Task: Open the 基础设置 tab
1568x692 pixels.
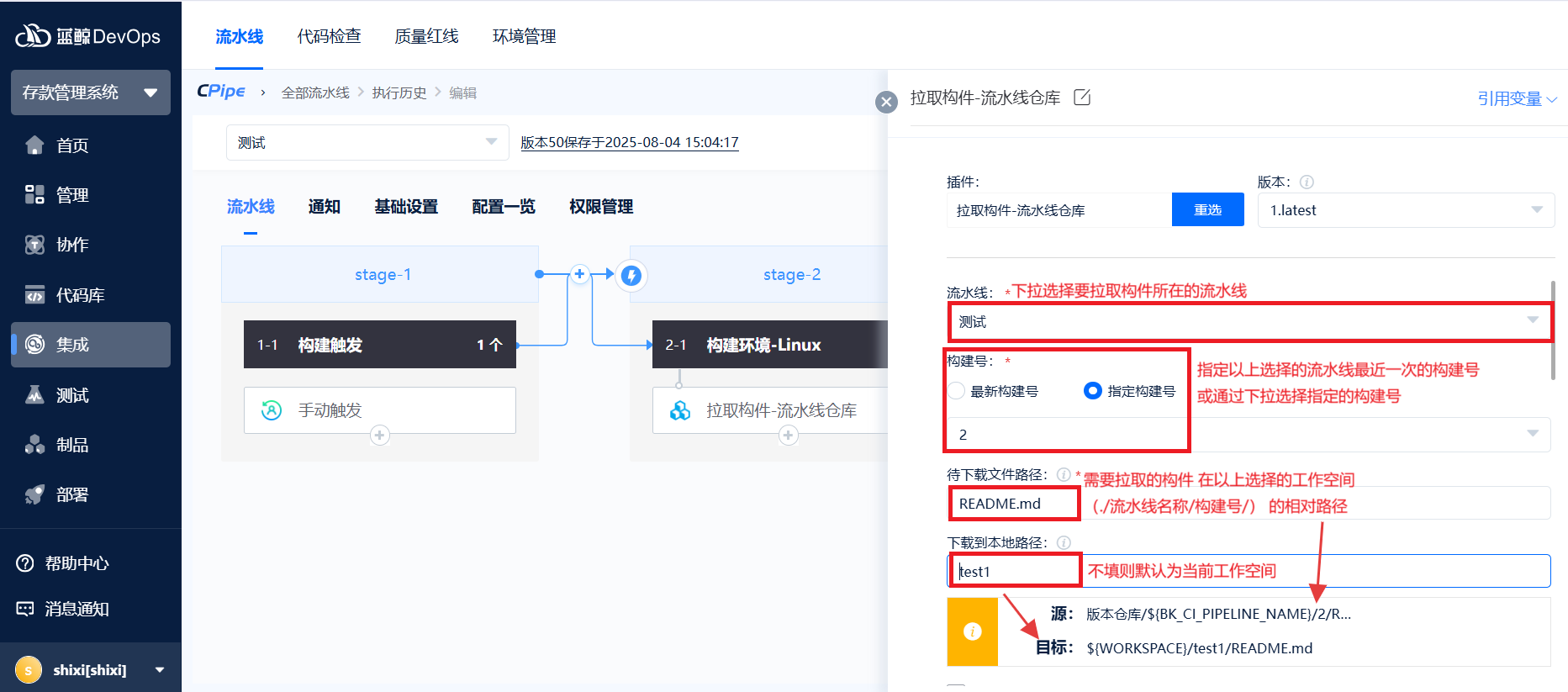Action: coord(406,207)
